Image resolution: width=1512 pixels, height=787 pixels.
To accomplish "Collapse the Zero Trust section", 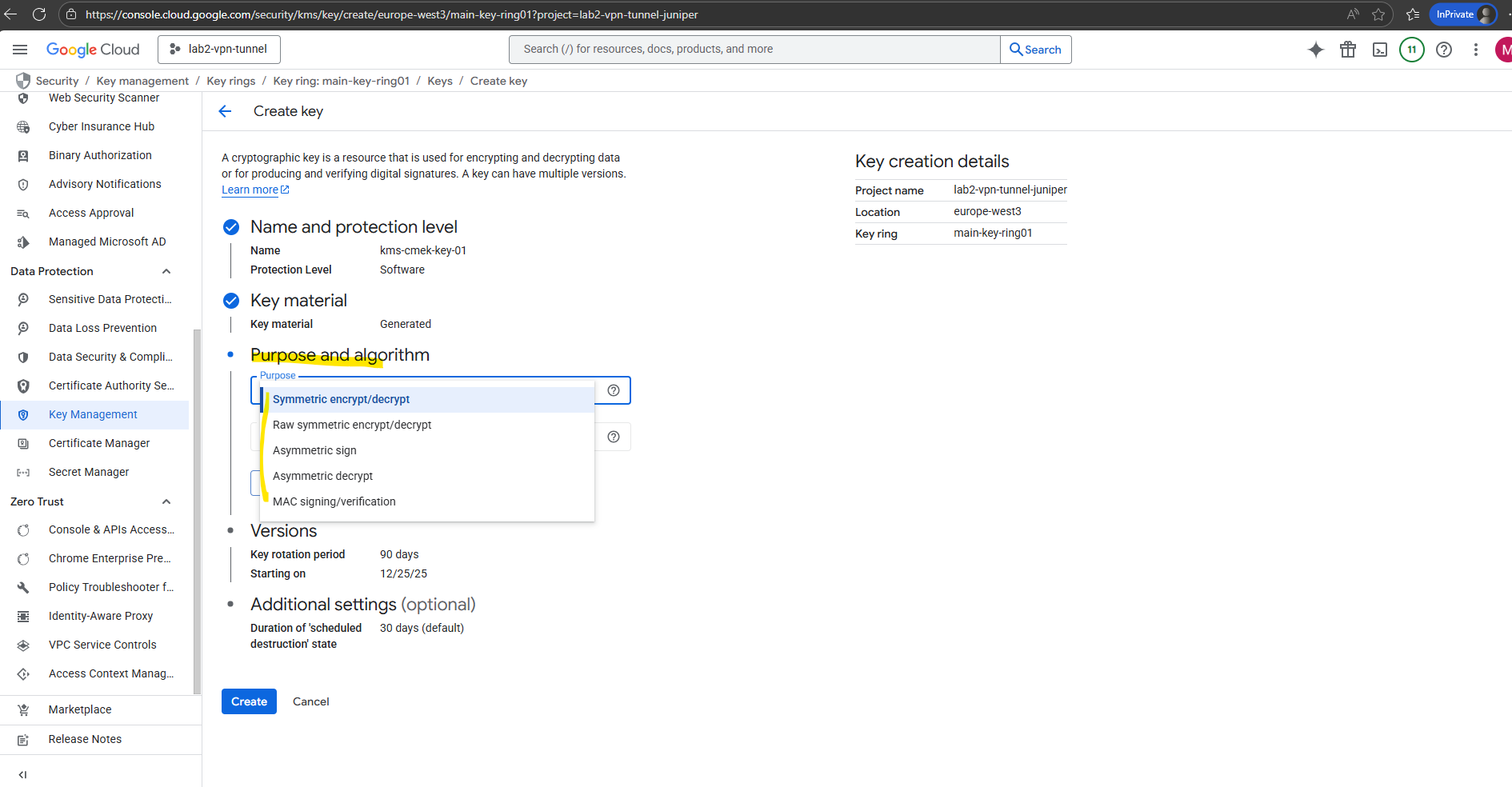I will point(166,501).
